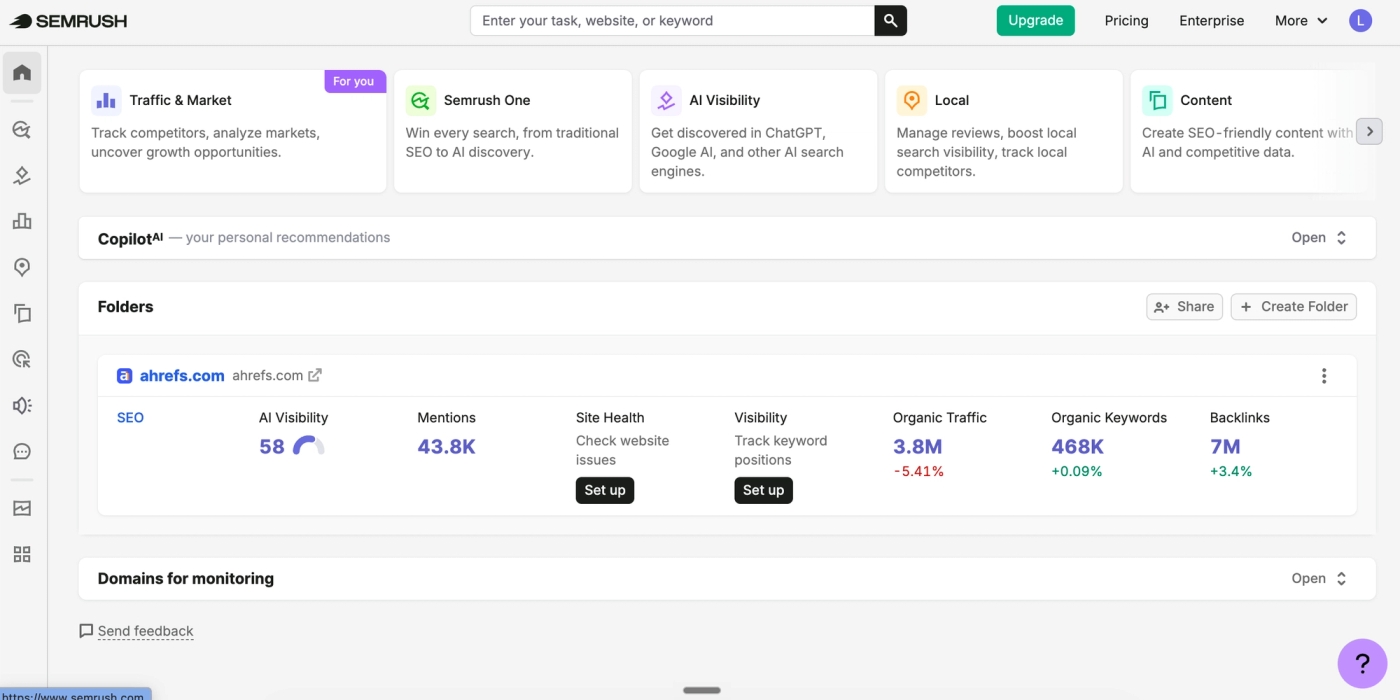Click the Create Folder button

click(x=1293, y=307)
